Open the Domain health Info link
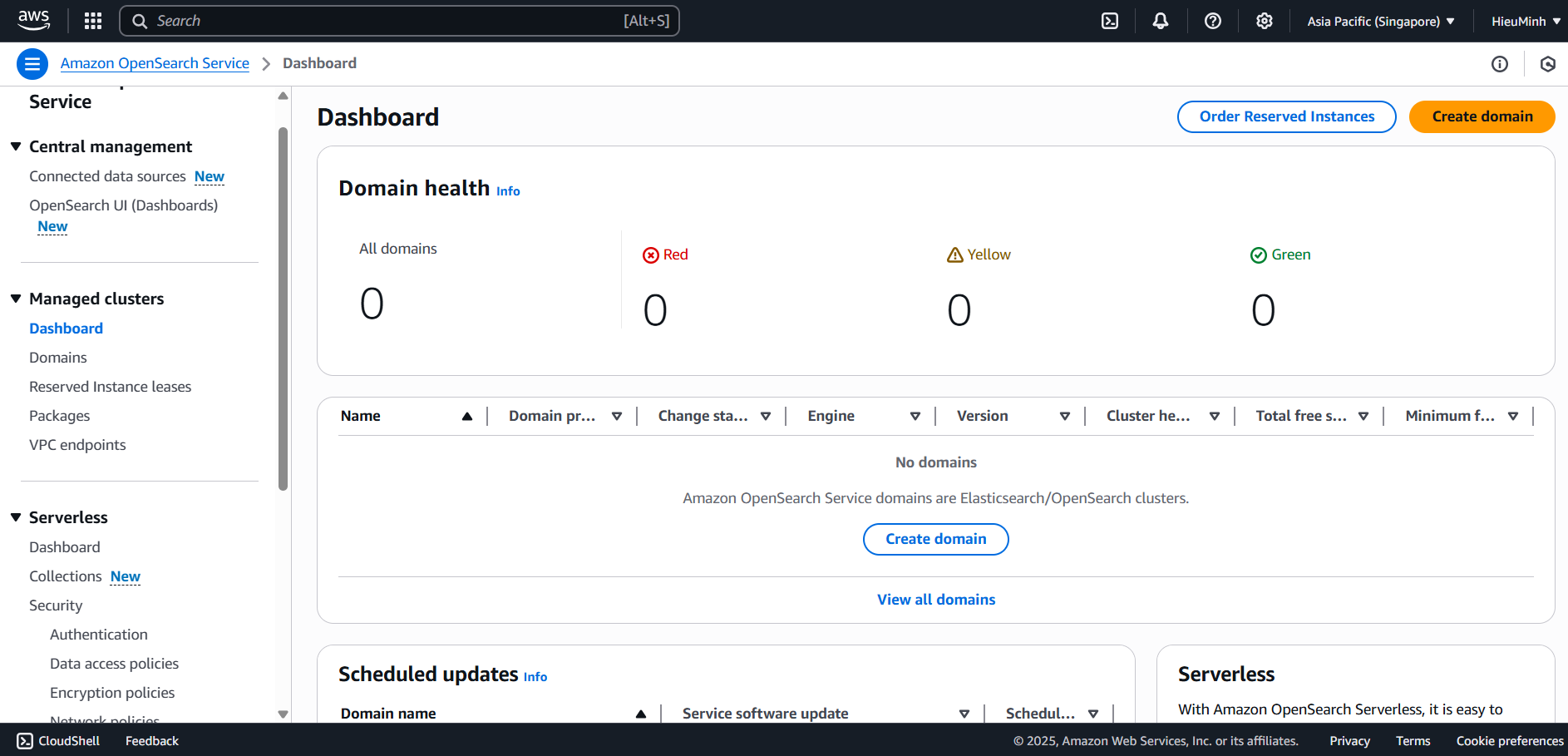The height and width of the screenshot is (756, 1568). pyautogui.click(x=508, y=191)
